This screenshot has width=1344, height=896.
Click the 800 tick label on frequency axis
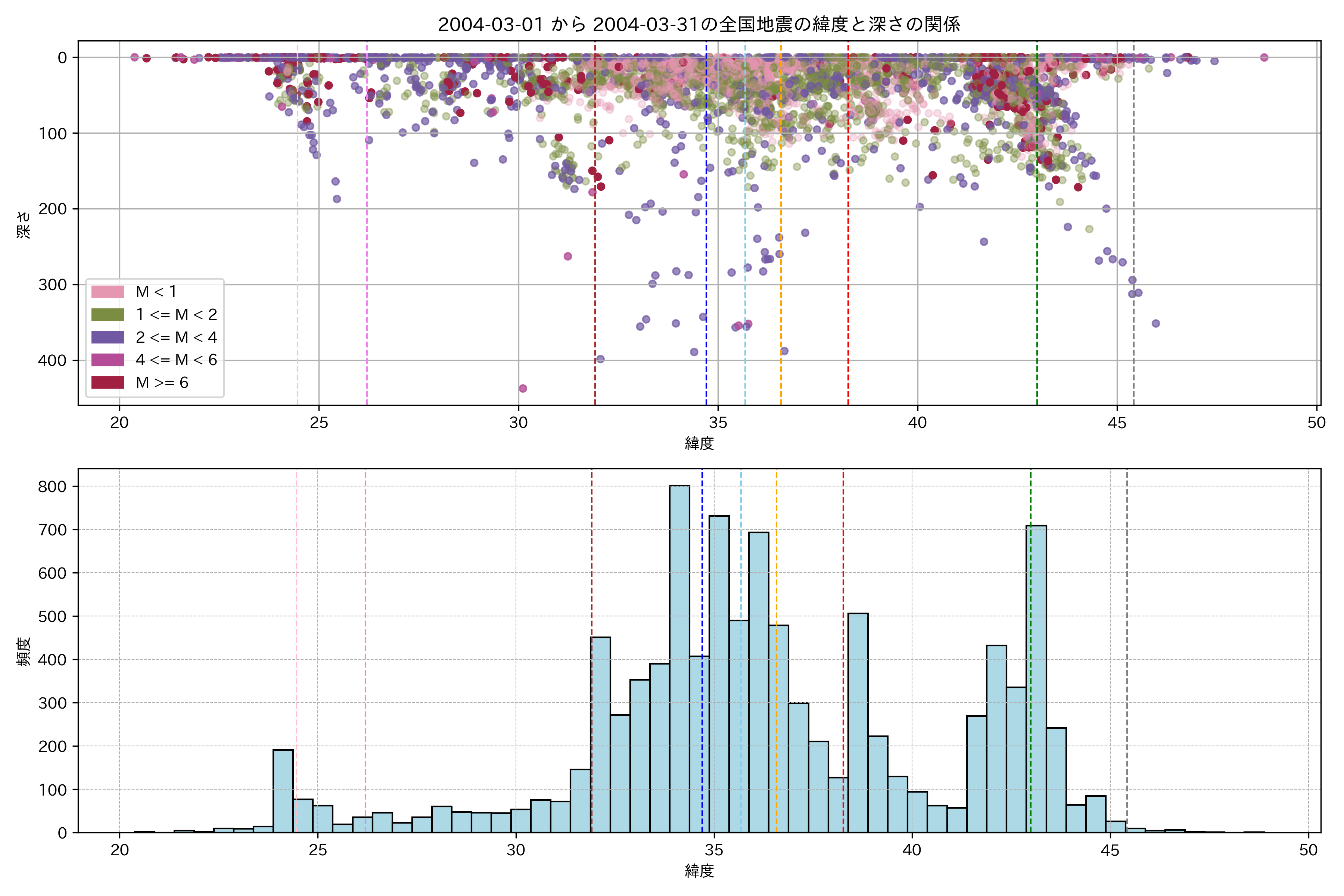click(x=53, y=487)
